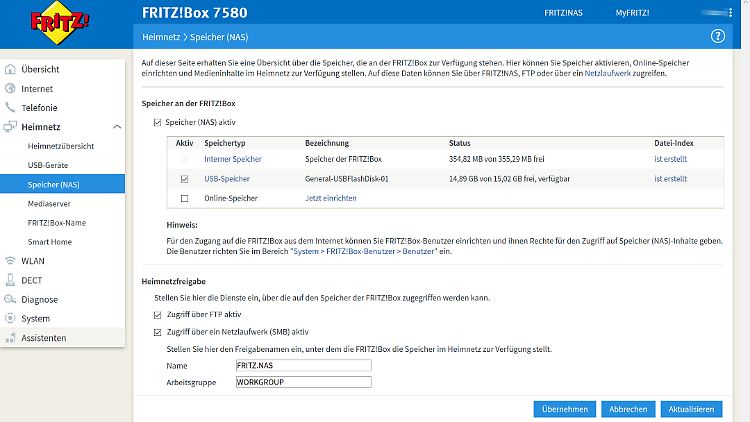Image resolution: width=750 pixels, height=422 pixels.
Task: Toggle the Speicher (NAS) aktiv checkbox
Action: tap(156, 122)
